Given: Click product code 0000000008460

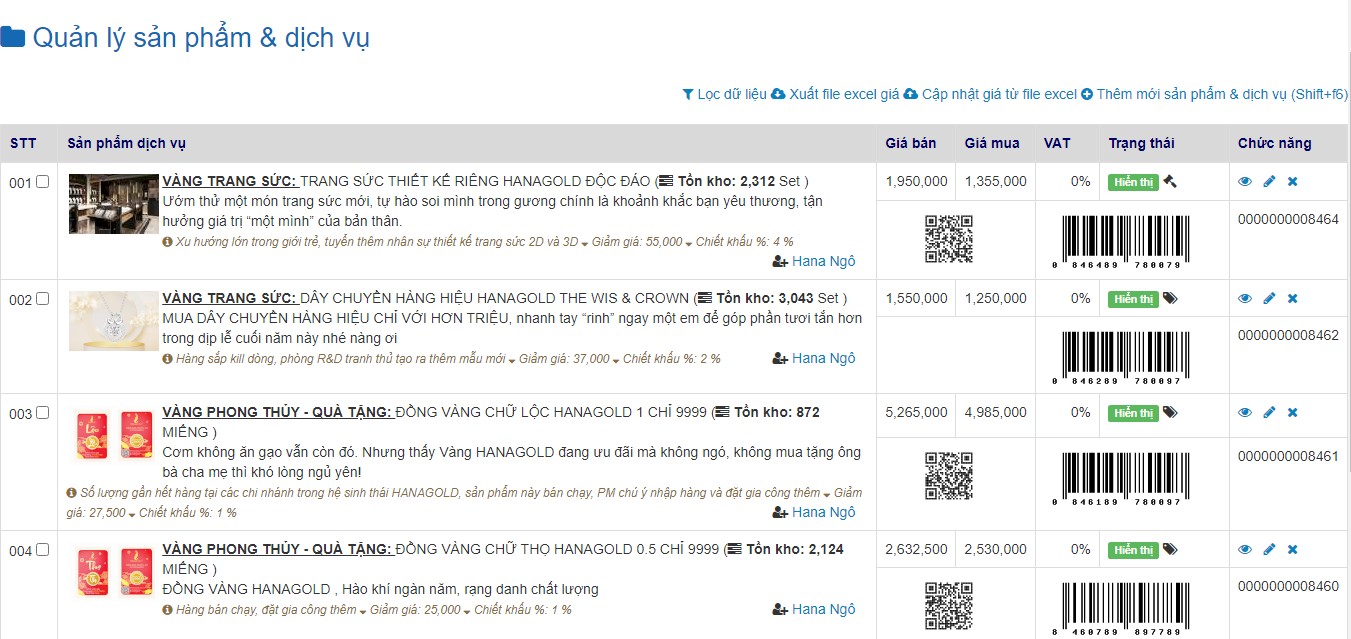Looking at the screenshot, I should pyautogui.click(x=1288, y=586).
